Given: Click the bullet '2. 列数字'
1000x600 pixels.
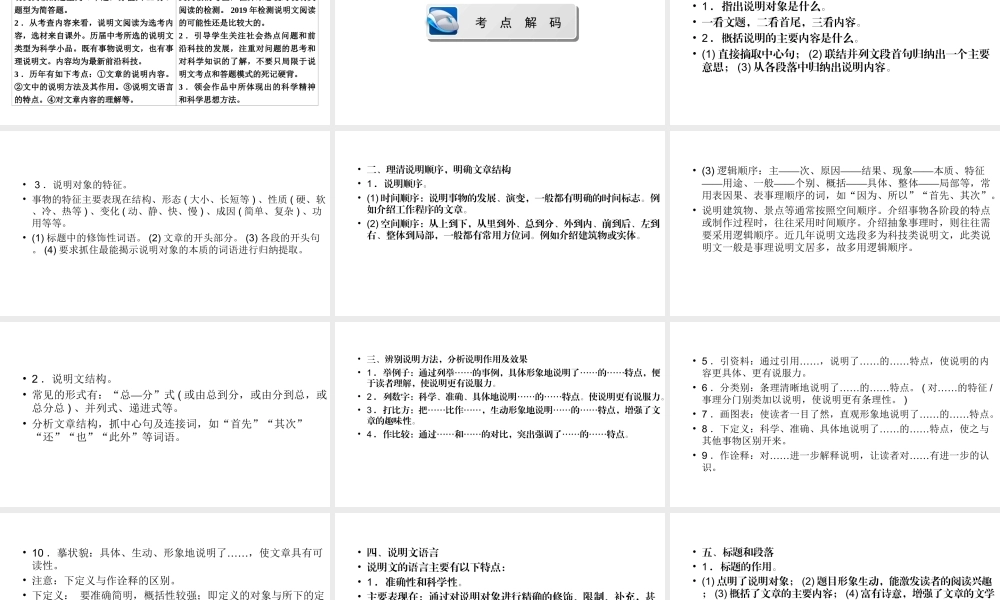Looking at the screenshot, I should pos(515,396).
